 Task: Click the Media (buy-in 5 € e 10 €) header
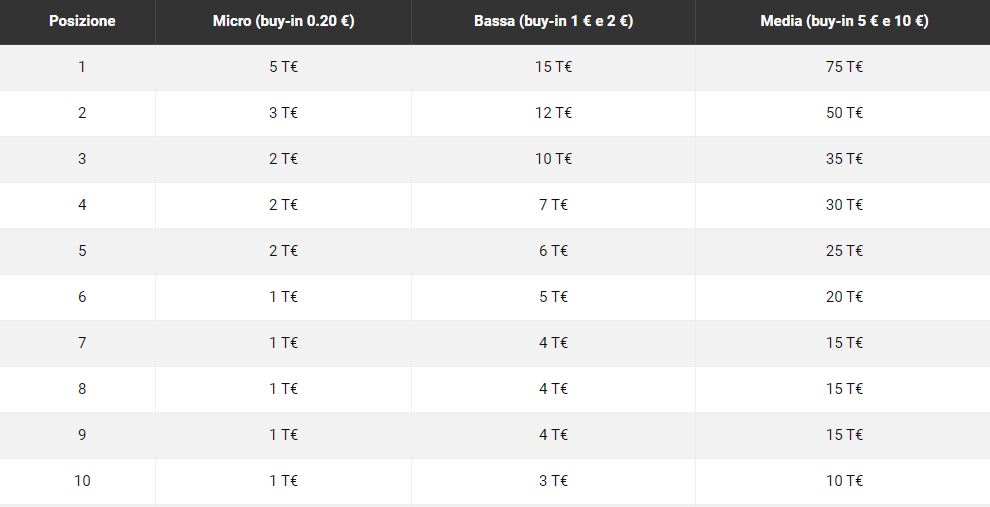844,21
